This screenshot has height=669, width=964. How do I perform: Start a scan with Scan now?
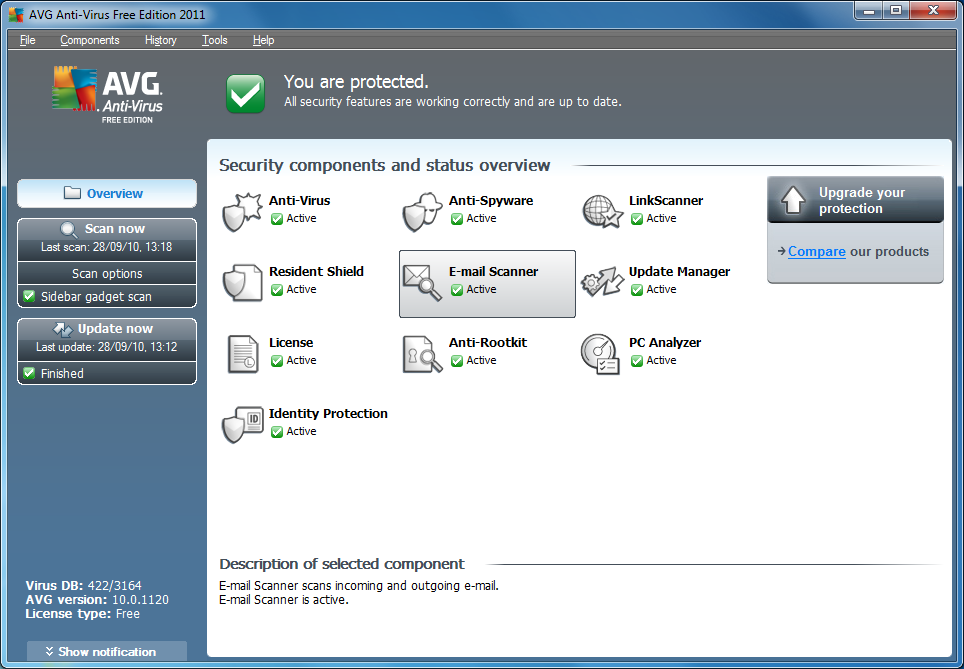click(x=107, y=239)
